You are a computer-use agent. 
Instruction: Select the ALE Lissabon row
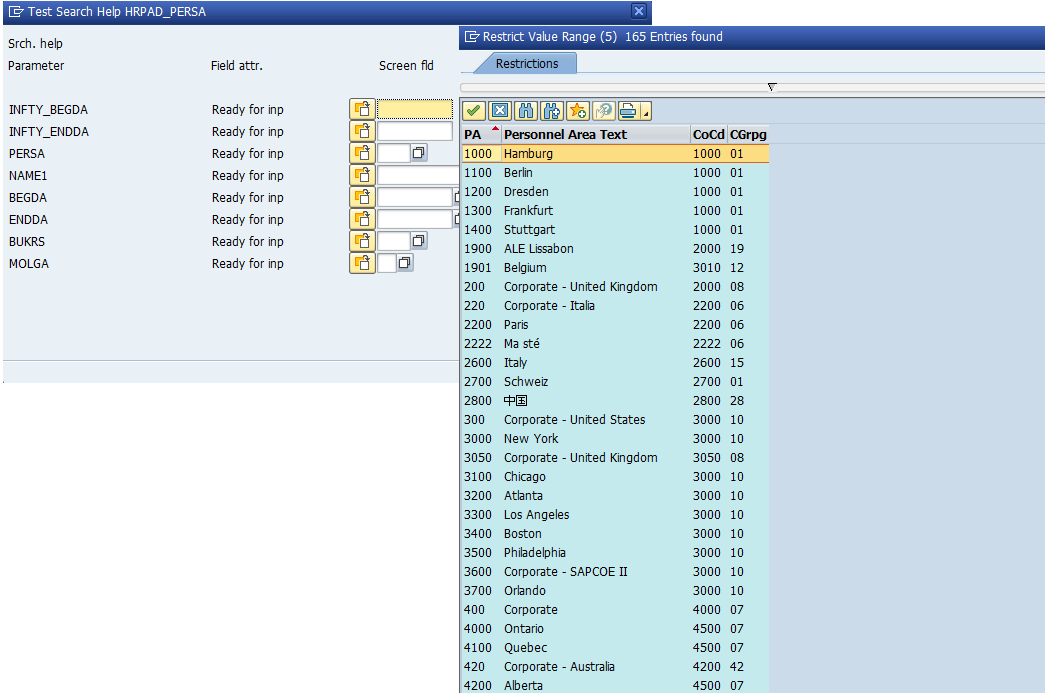click(x=615, y=249)
